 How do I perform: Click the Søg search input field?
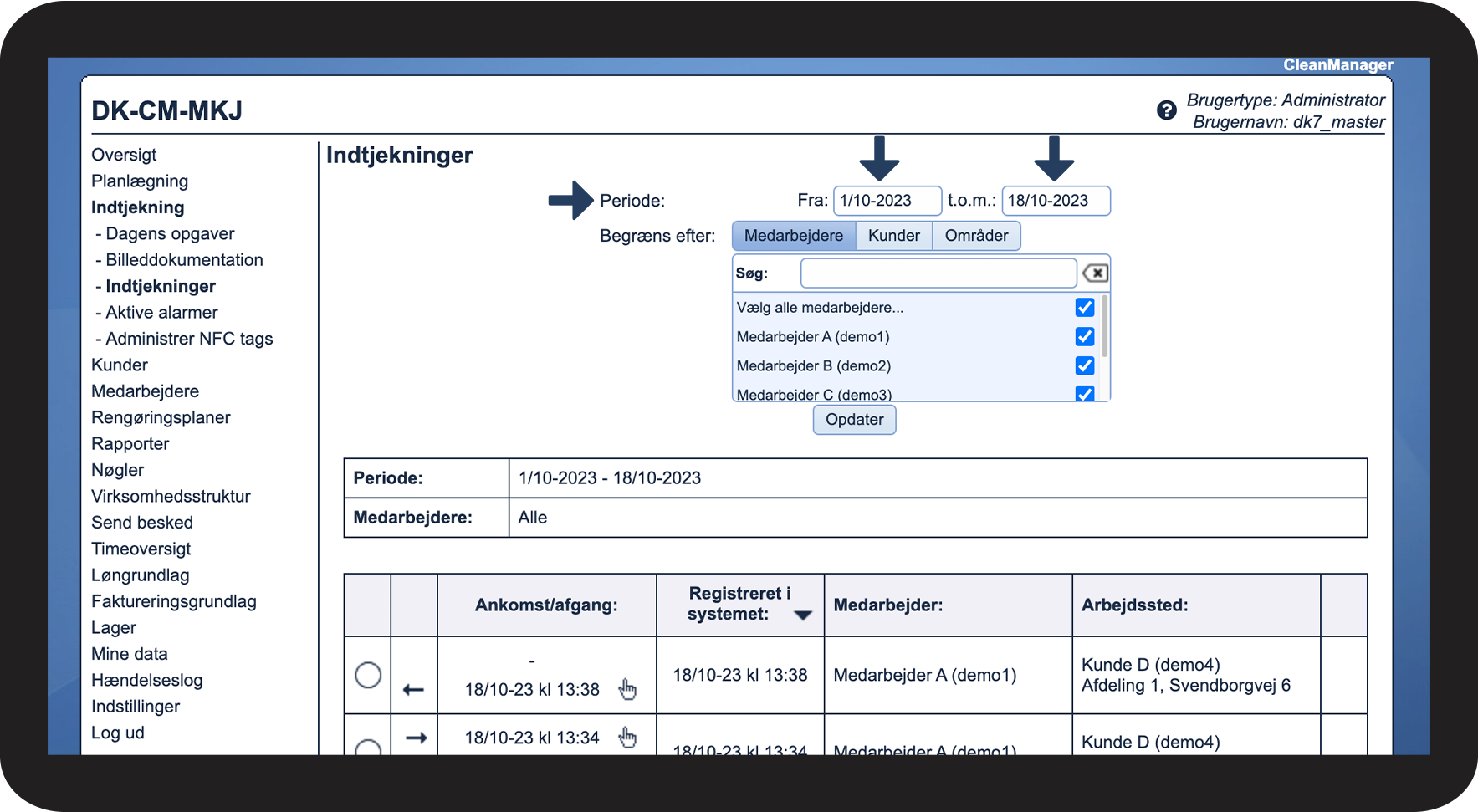(938, 273)
